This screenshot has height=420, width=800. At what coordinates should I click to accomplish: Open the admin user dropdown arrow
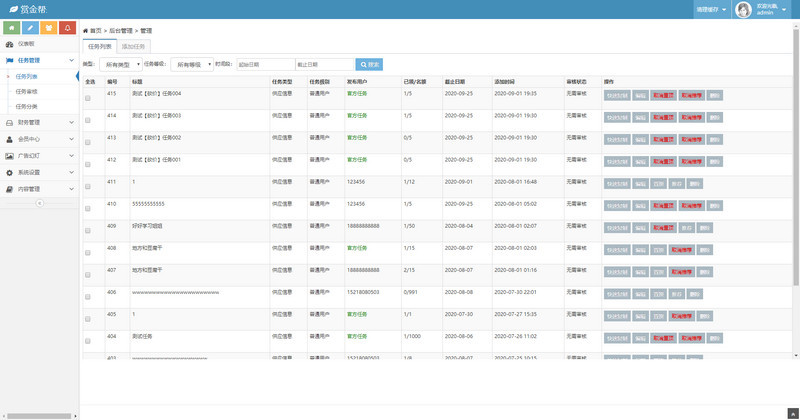click(784, 10)
